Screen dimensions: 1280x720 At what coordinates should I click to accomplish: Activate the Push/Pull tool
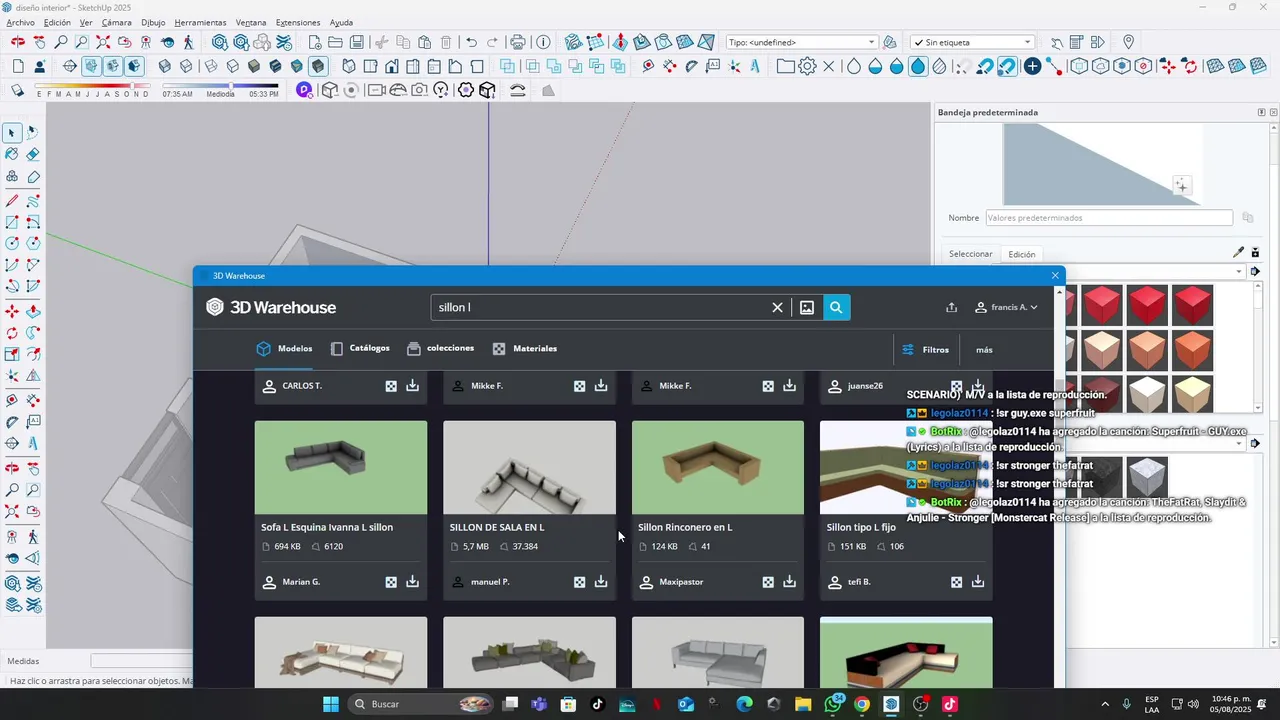point(33,312)
